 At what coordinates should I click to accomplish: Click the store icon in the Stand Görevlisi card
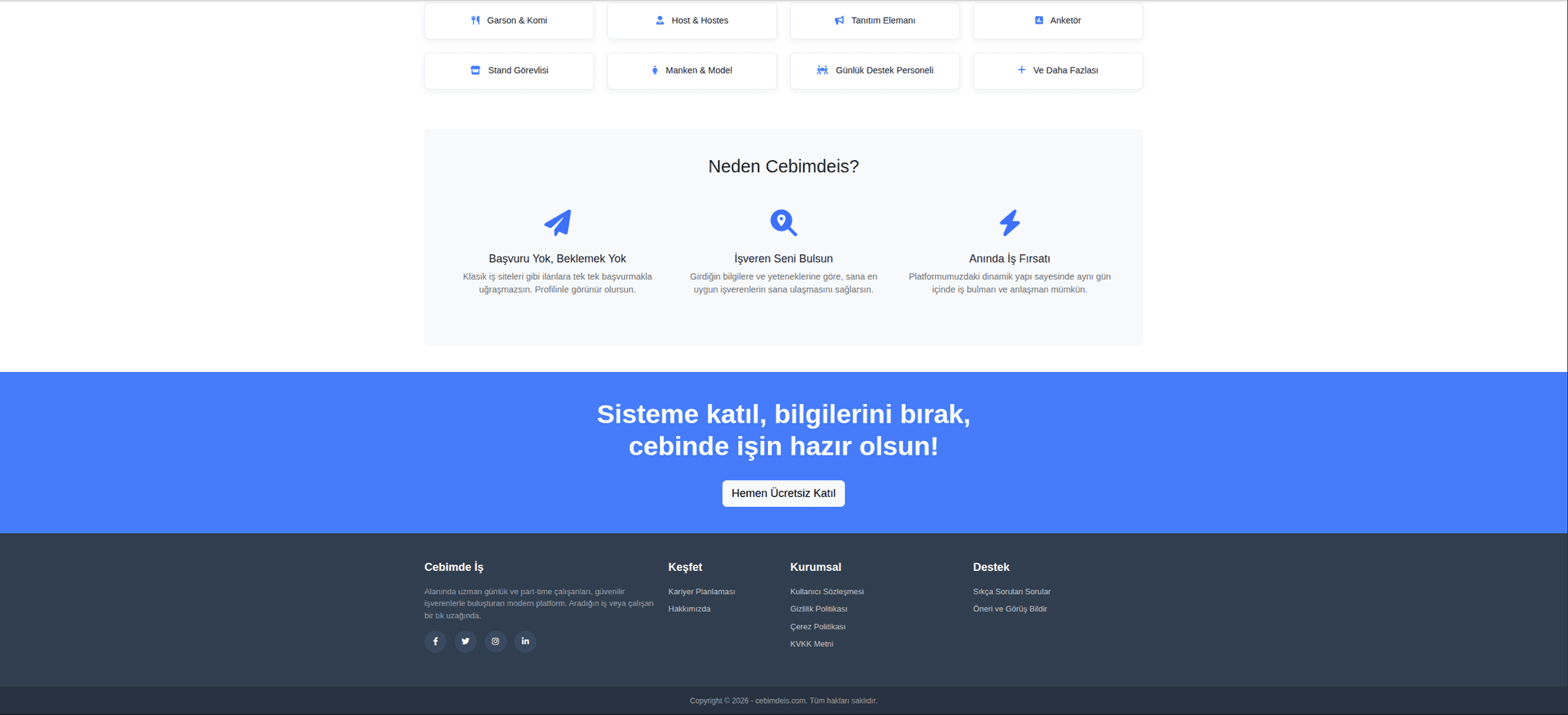tap(475, 70)
